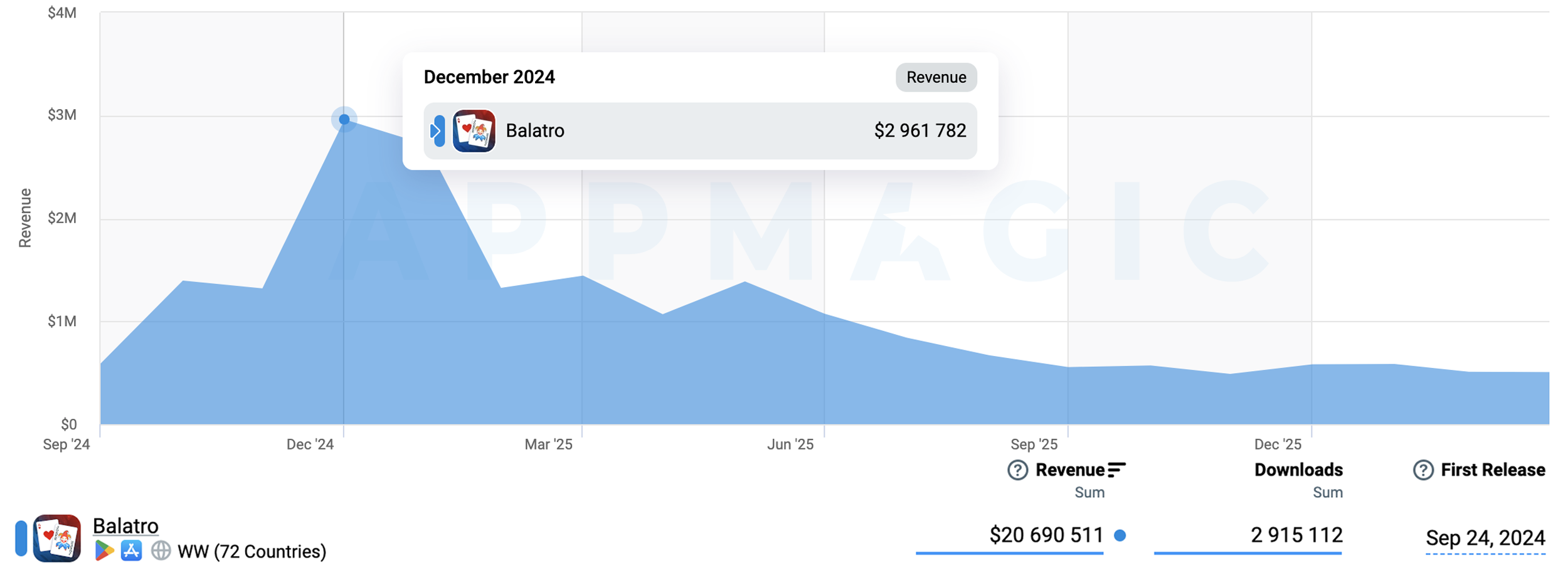Open the Balatro app name link
The width and height of the screenshot is (1568, 568).
[125, 525]
